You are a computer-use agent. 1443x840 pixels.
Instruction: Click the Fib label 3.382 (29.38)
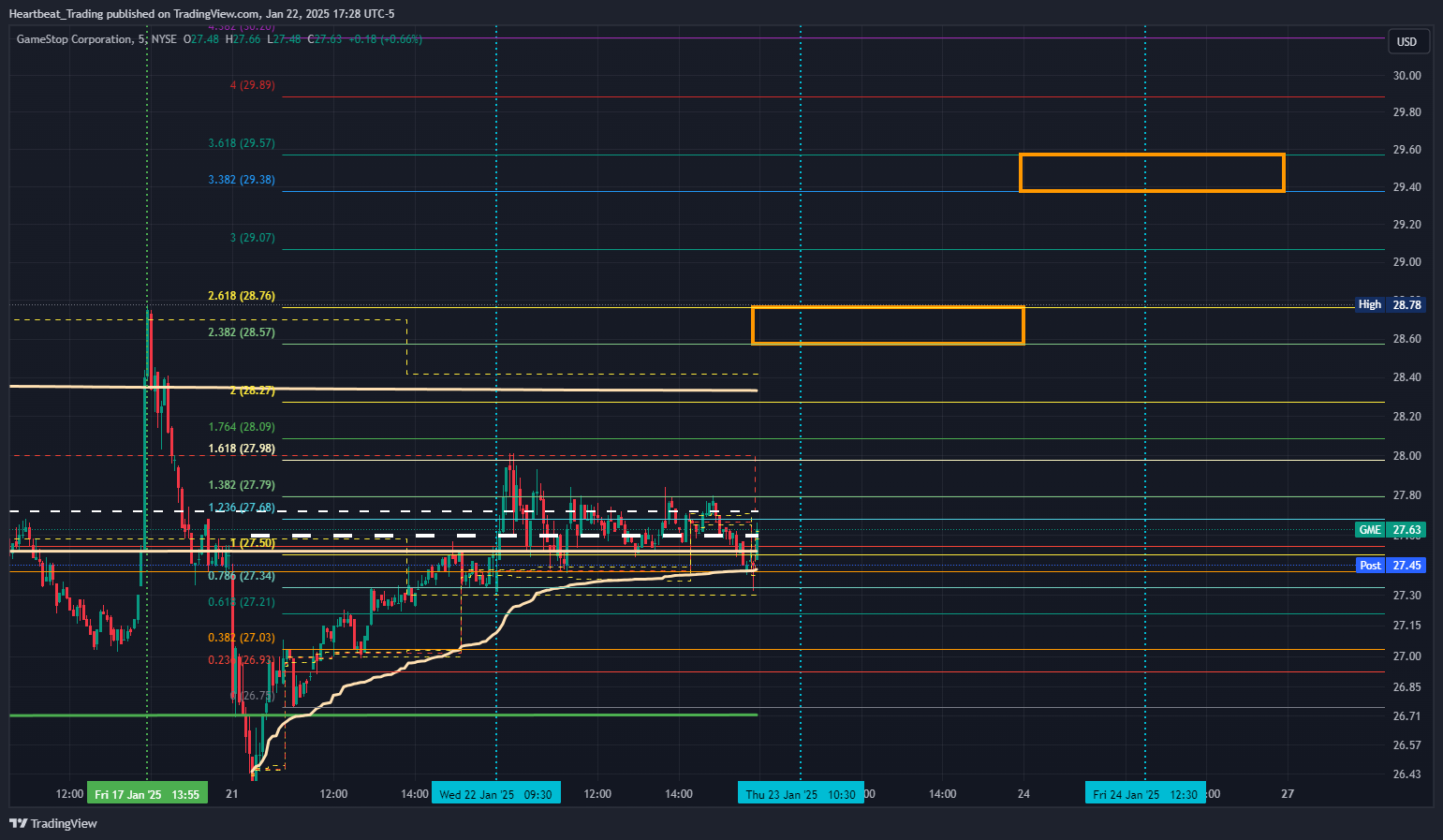[242, 180]
